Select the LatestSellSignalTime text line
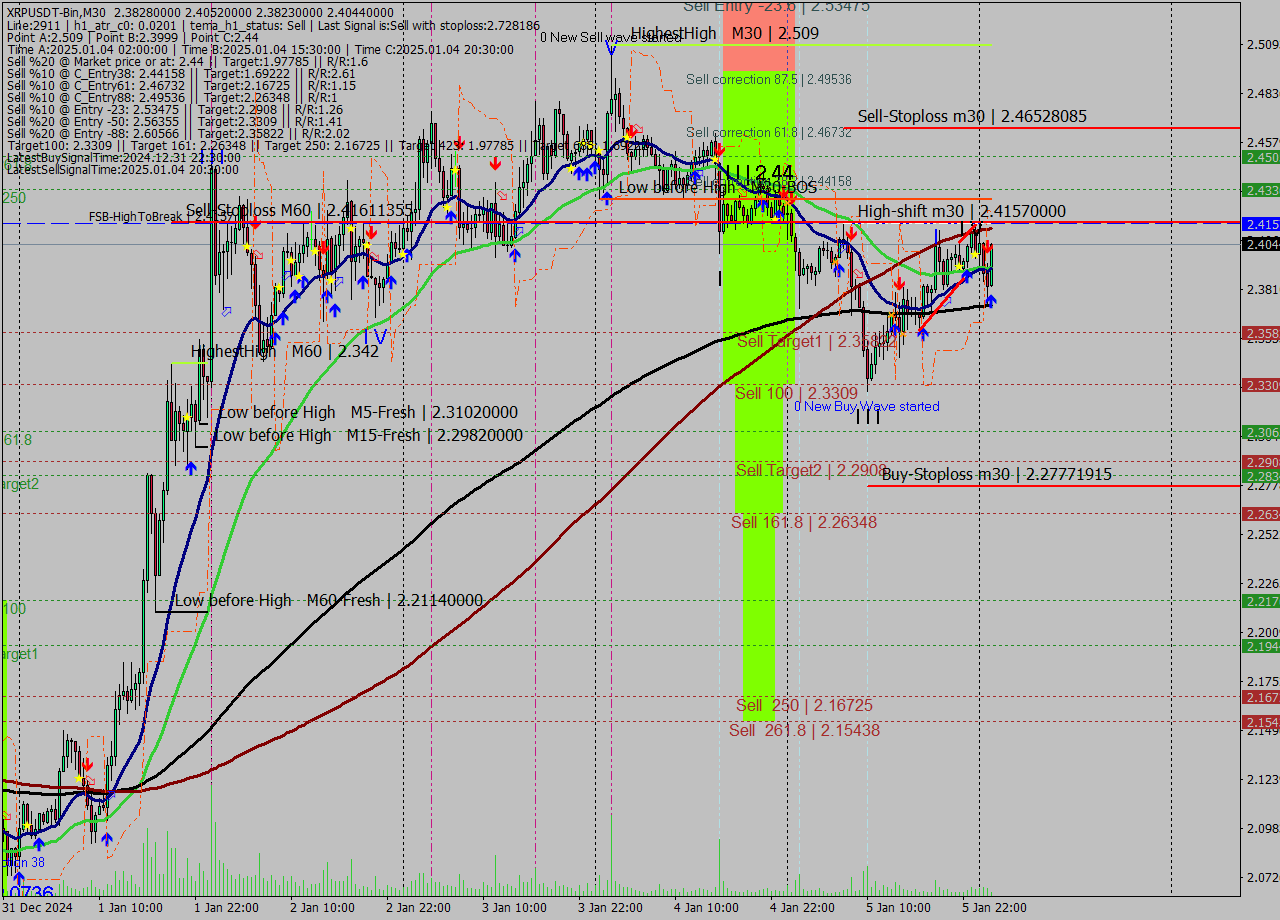The height and width of the screenshot is (920, 1280). (123, 170)
